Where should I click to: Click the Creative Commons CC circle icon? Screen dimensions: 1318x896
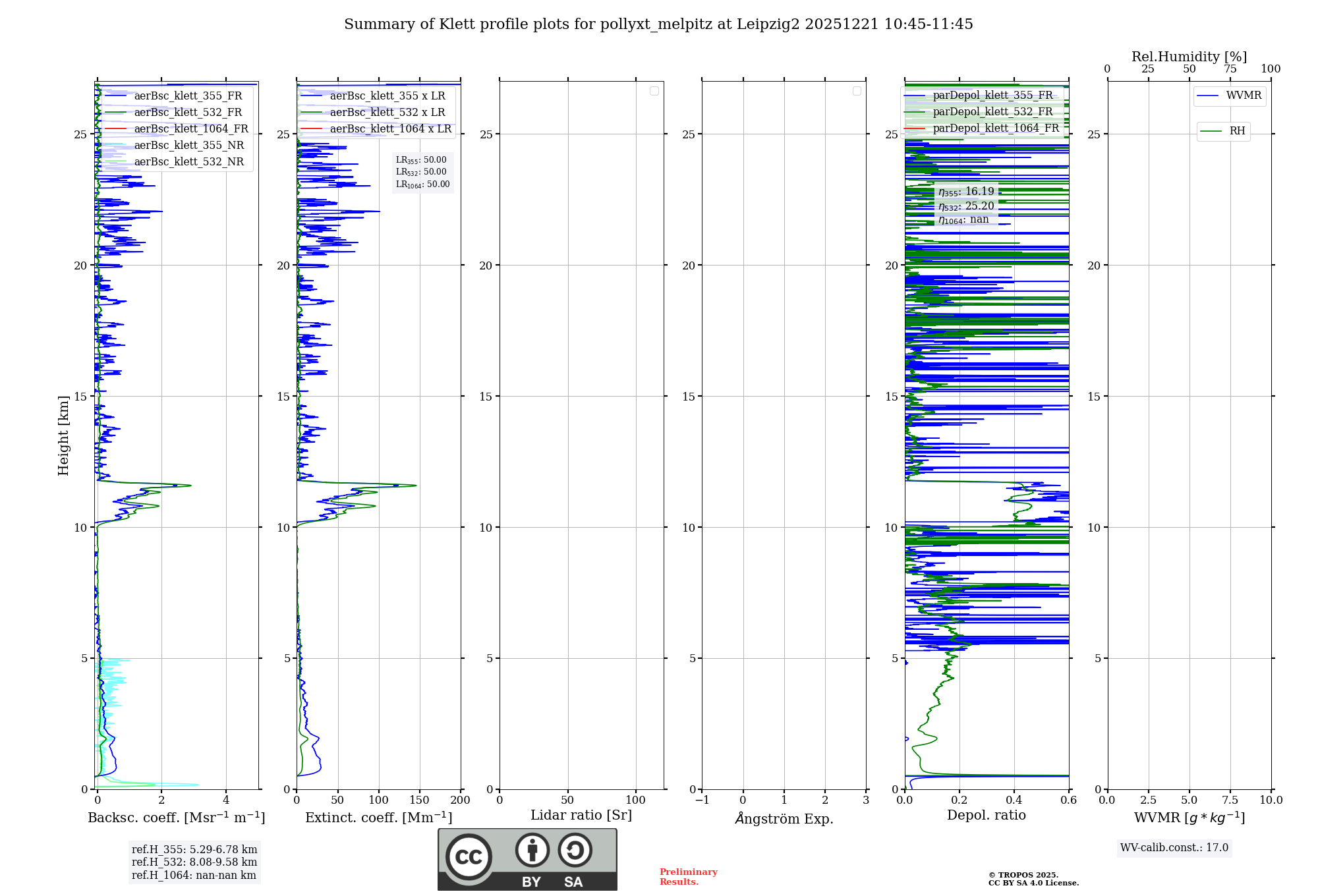click(469, 856)
